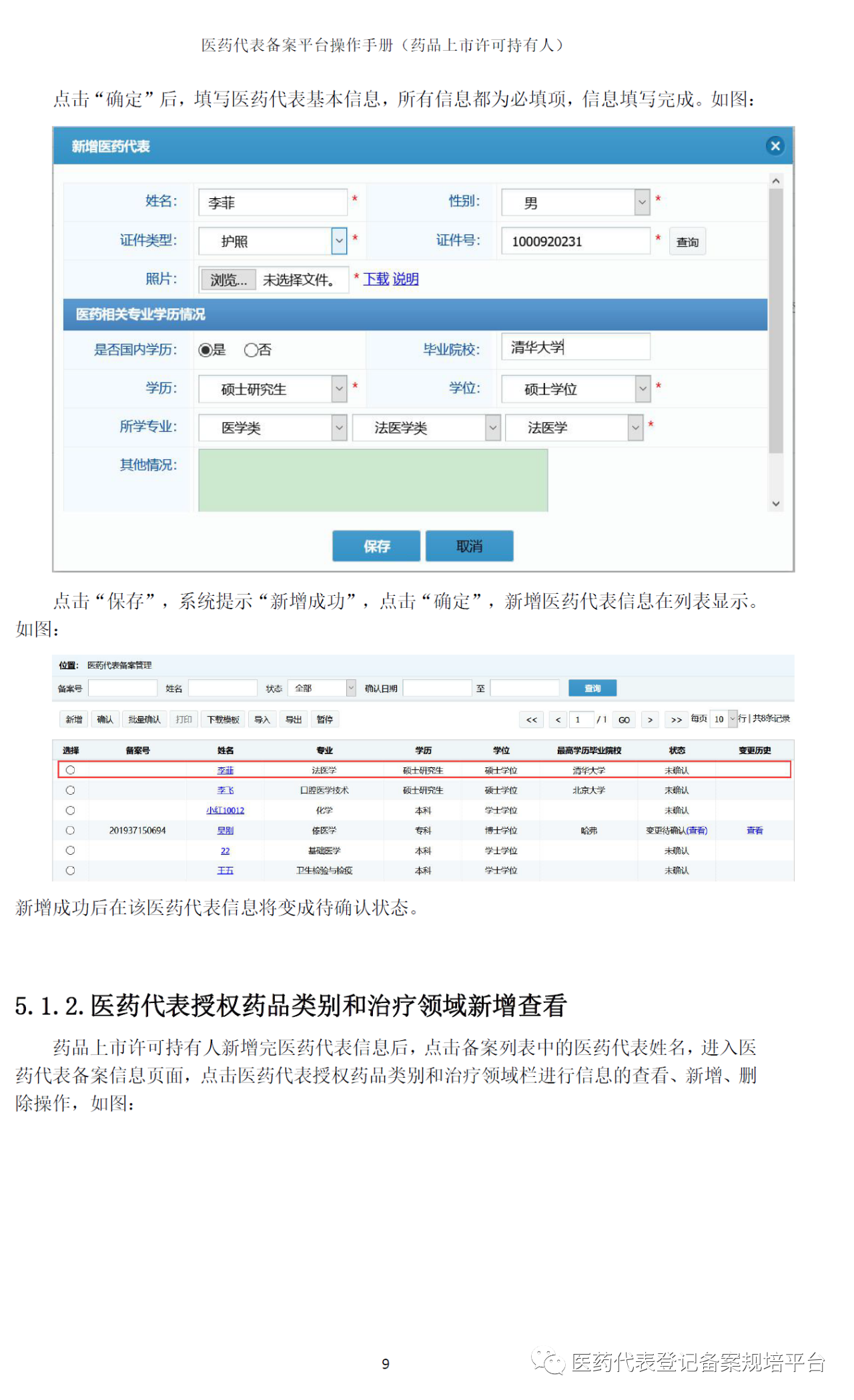The height and width of the screenshot is (1400, 854).
Task: Click 浏览... file browse button
Action: pos(228,280)
